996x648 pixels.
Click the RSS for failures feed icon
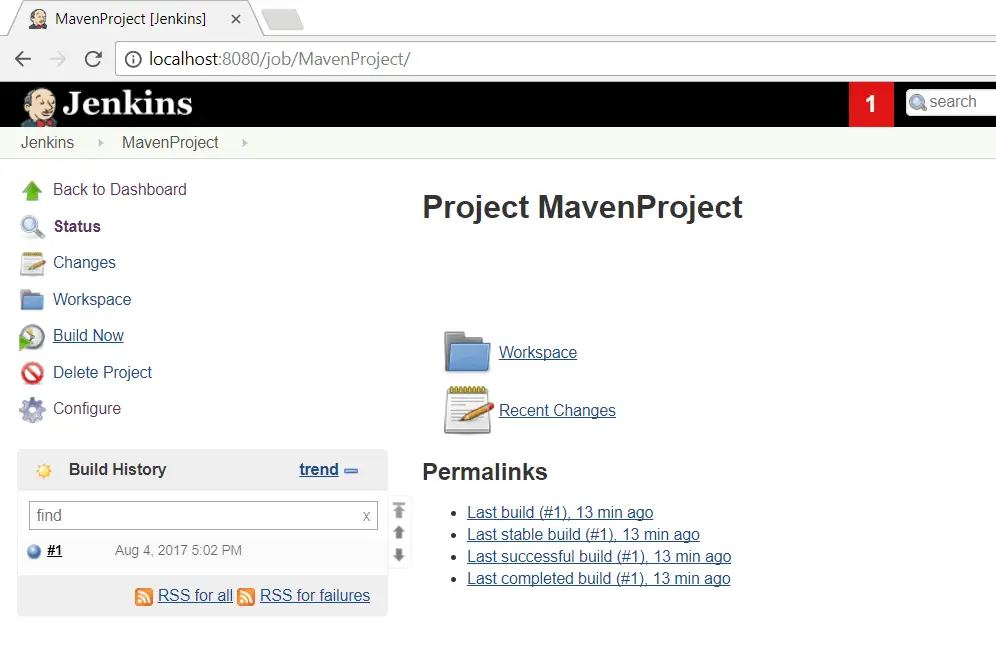pyautogui.click(x=246, y=597)
